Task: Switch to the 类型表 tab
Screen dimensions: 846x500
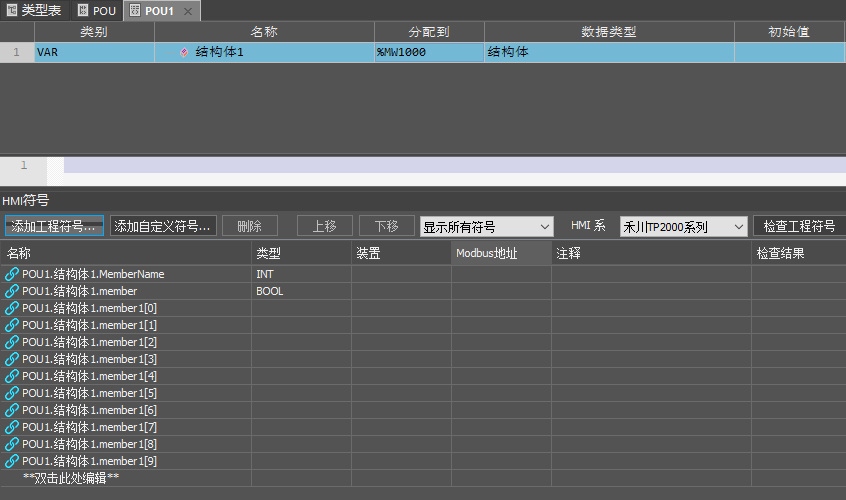Action: tap(40, 10)
